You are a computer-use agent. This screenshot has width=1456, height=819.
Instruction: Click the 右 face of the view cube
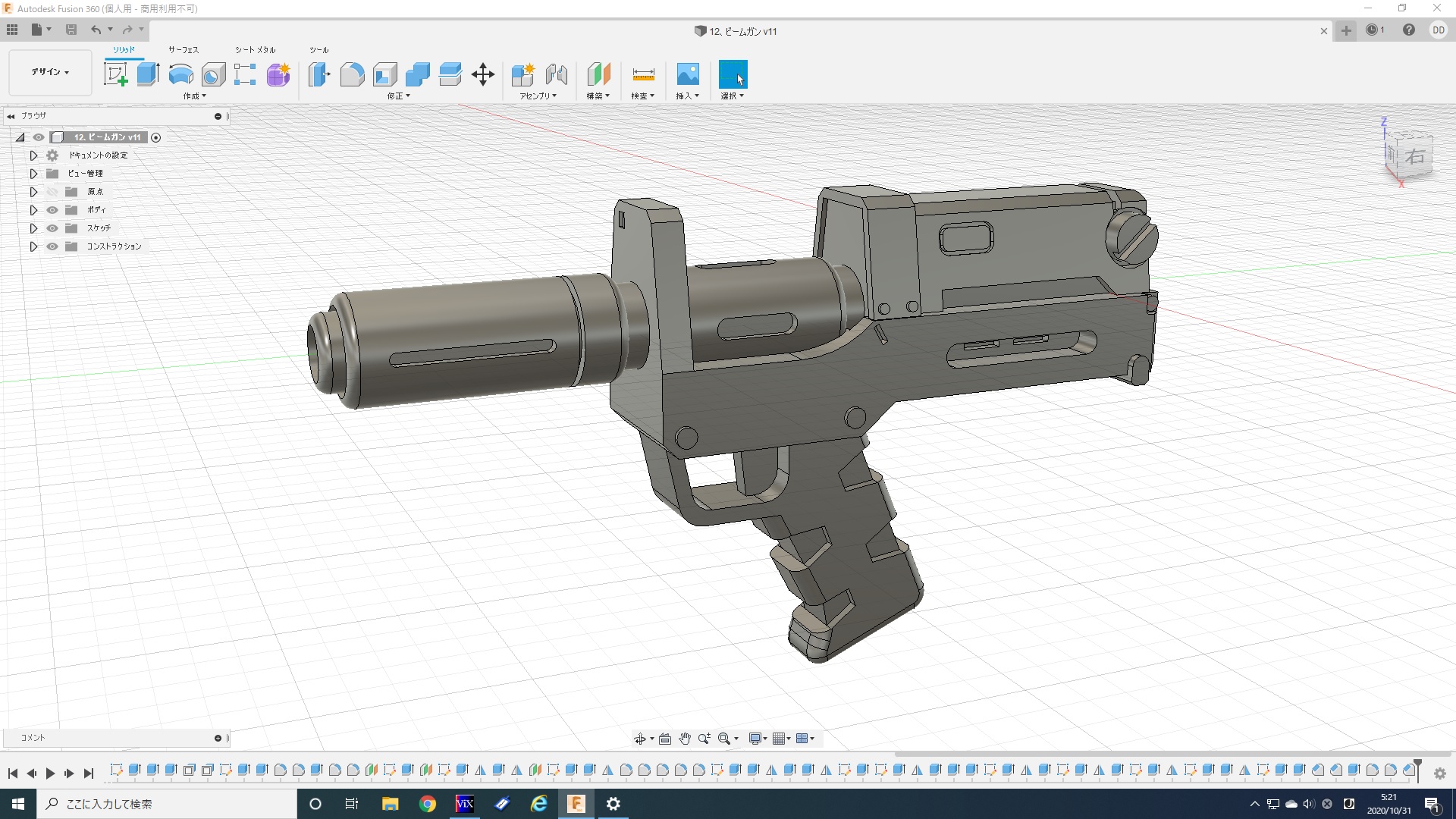(1414, 157)
